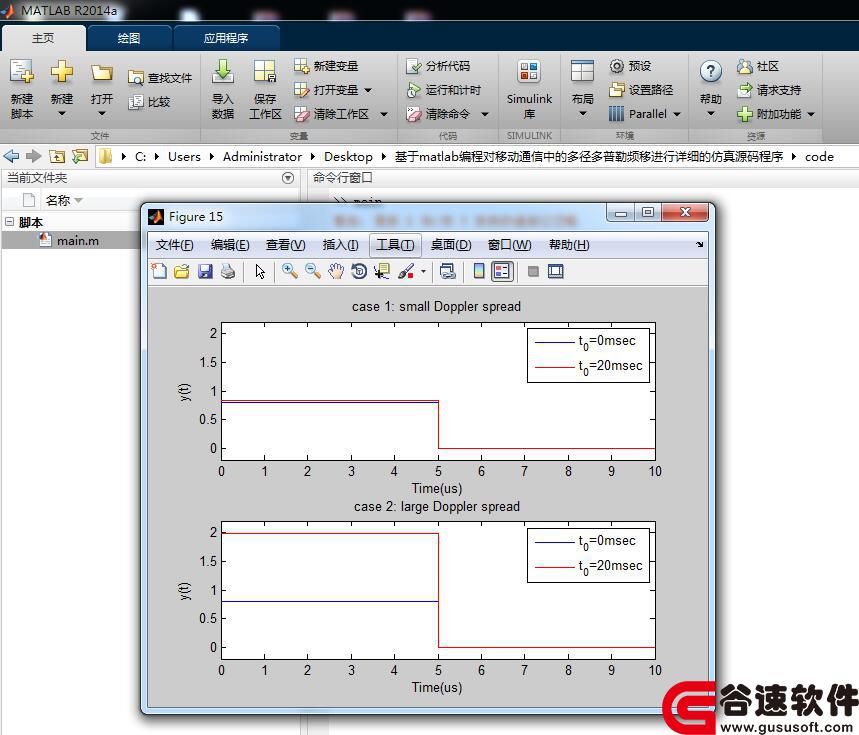Open the 桌面(D) menu in Figure 15
Screen dimensions: 859x735
pyautogui.click(x=451, y=245)
